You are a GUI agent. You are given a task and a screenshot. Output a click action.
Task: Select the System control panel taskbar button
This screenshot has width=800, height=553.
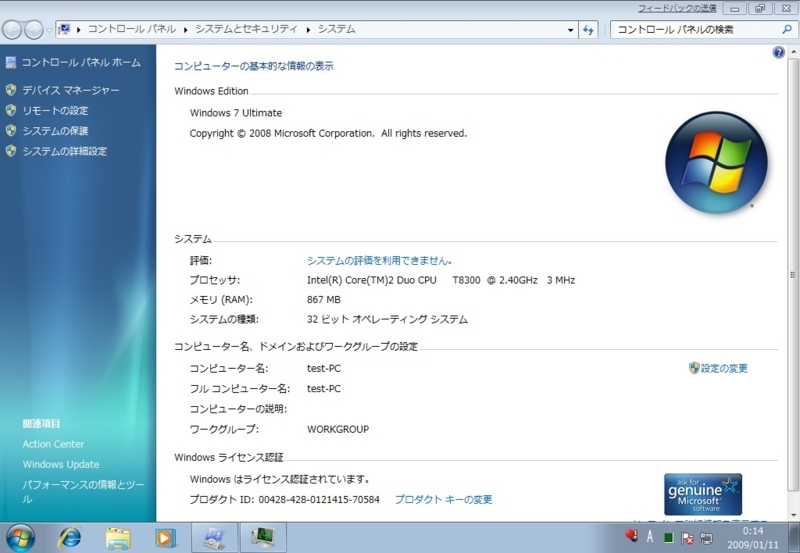(214, 538)
